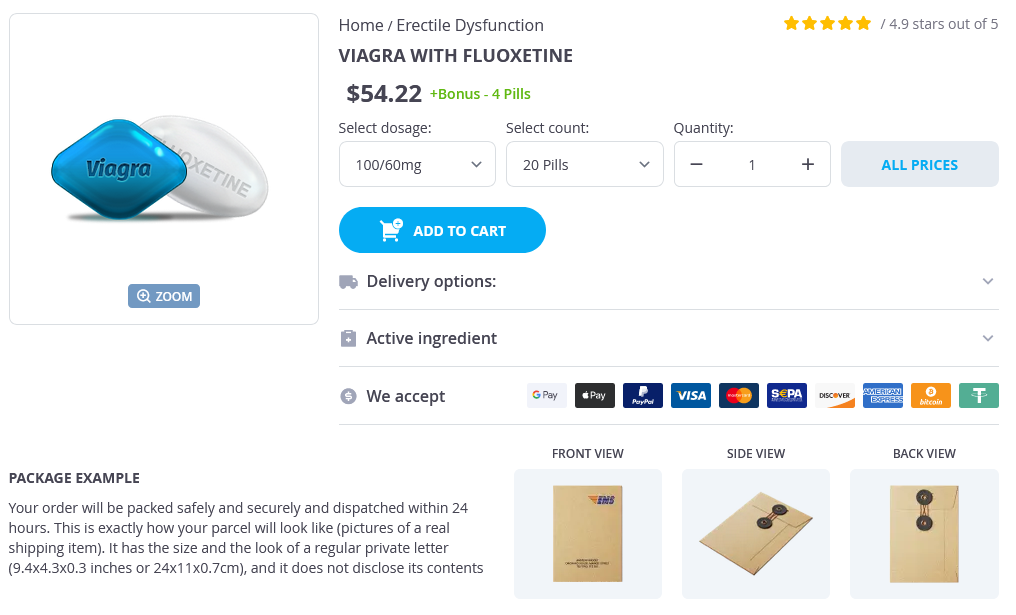Zoom the product image
The image size is (1016, 615).
164,296
